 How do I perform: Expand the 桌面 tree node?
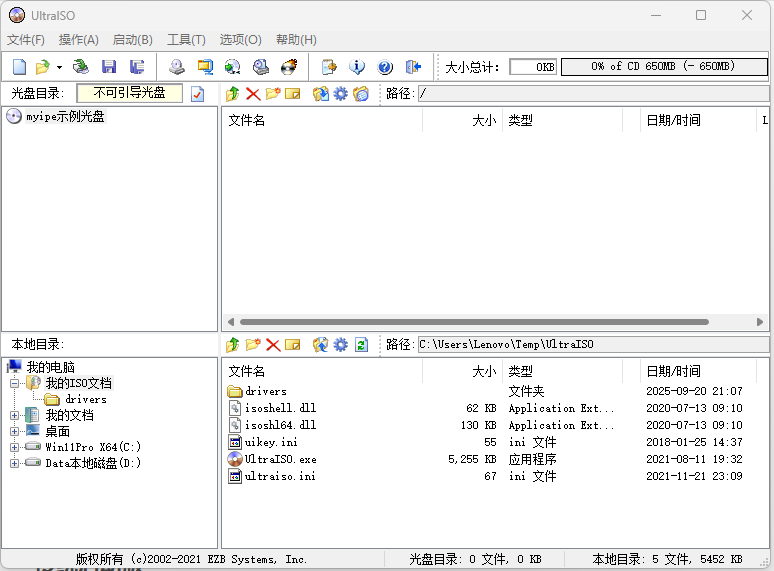[x=14, y=431]
